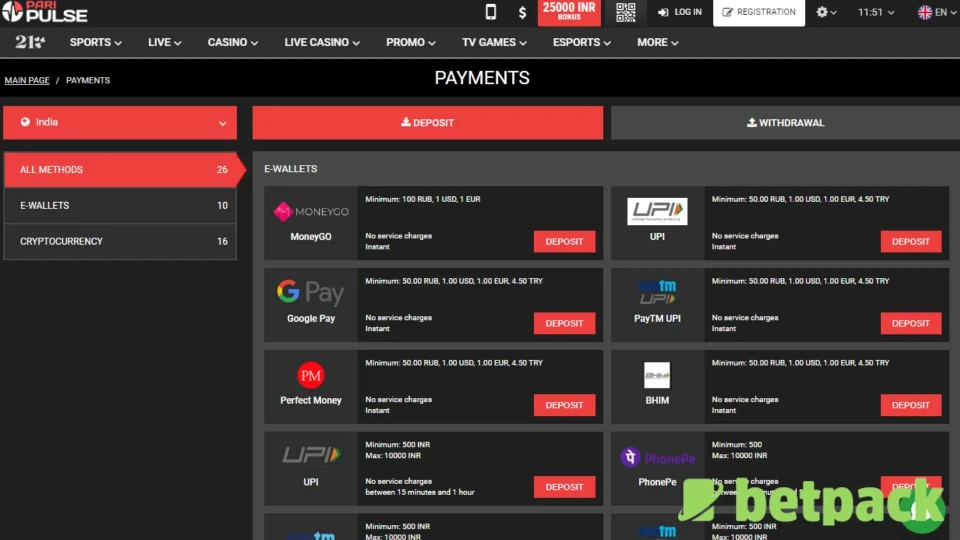Open the Live Casino menu

322,42
